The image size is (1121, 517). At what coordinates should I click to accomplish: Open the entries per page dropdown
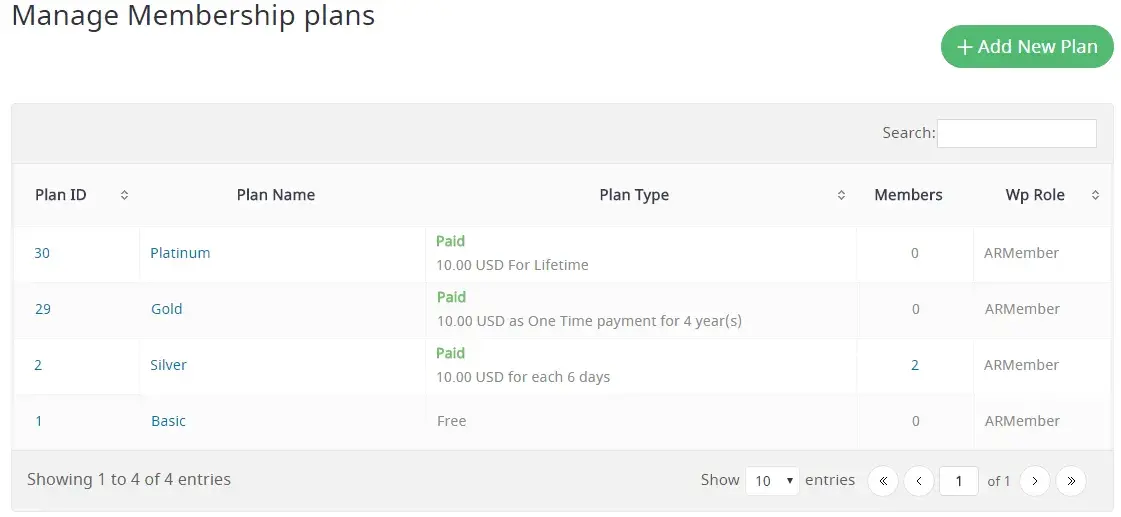pos(773,481)
